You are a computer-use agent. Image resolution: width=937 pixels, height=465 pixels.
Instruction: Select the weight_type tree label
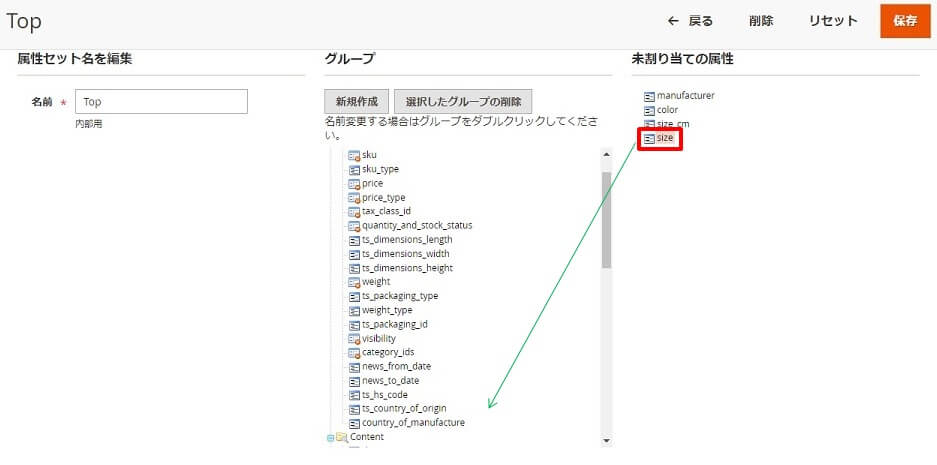point(387,310)
